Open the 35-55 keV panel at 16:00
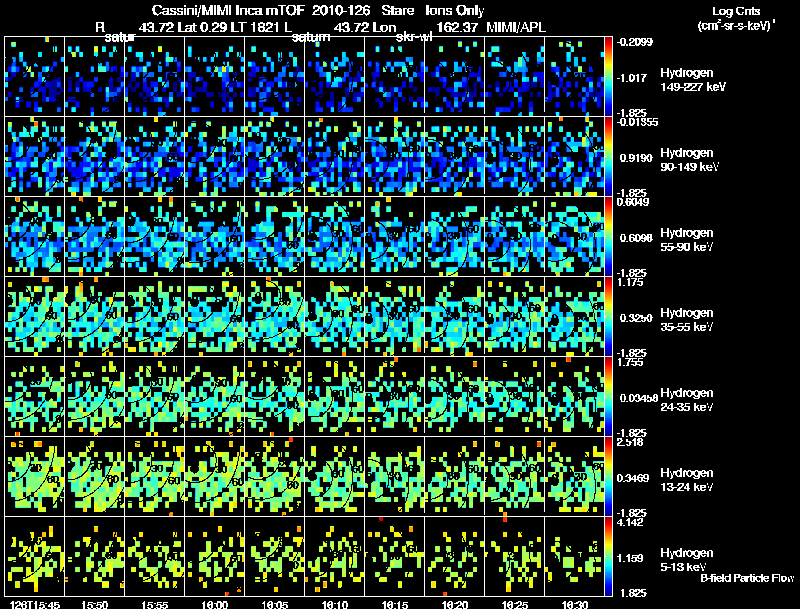Screen dimensions: 800x609 (x=214, y=316)
